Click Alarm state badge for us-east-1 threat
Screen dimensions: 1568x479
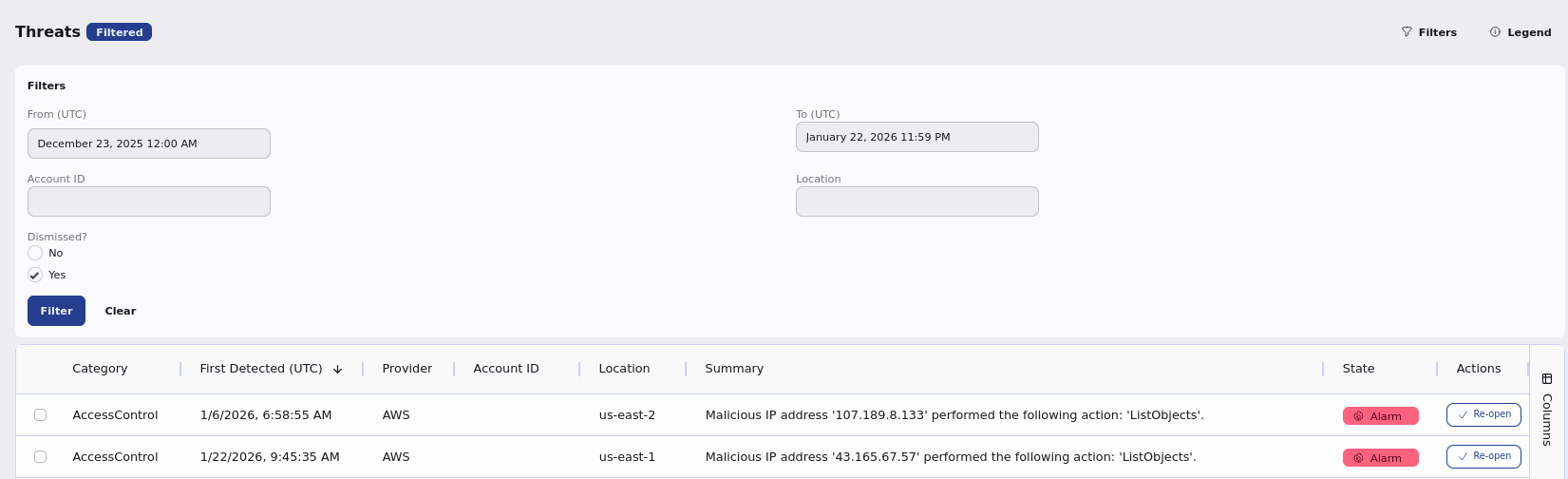(1380, 458)
